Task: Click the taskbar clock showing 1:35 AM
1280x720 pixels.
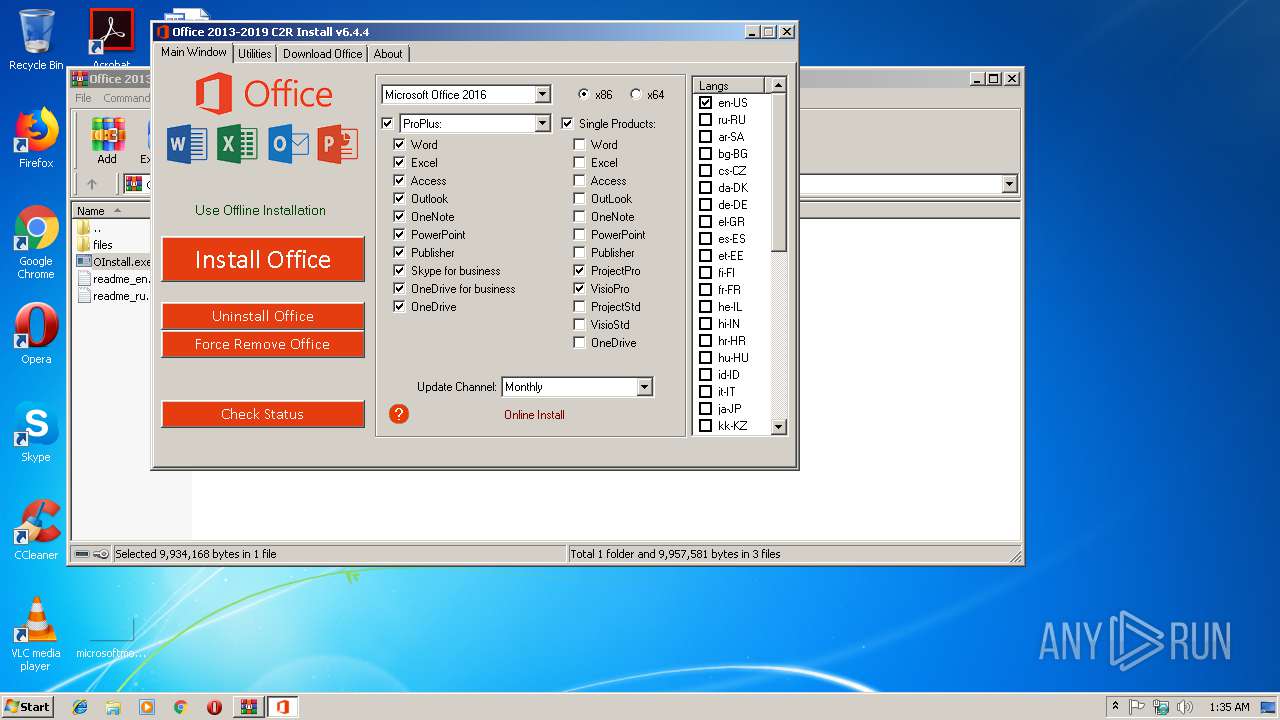Action: click(x=1229, y=707)
